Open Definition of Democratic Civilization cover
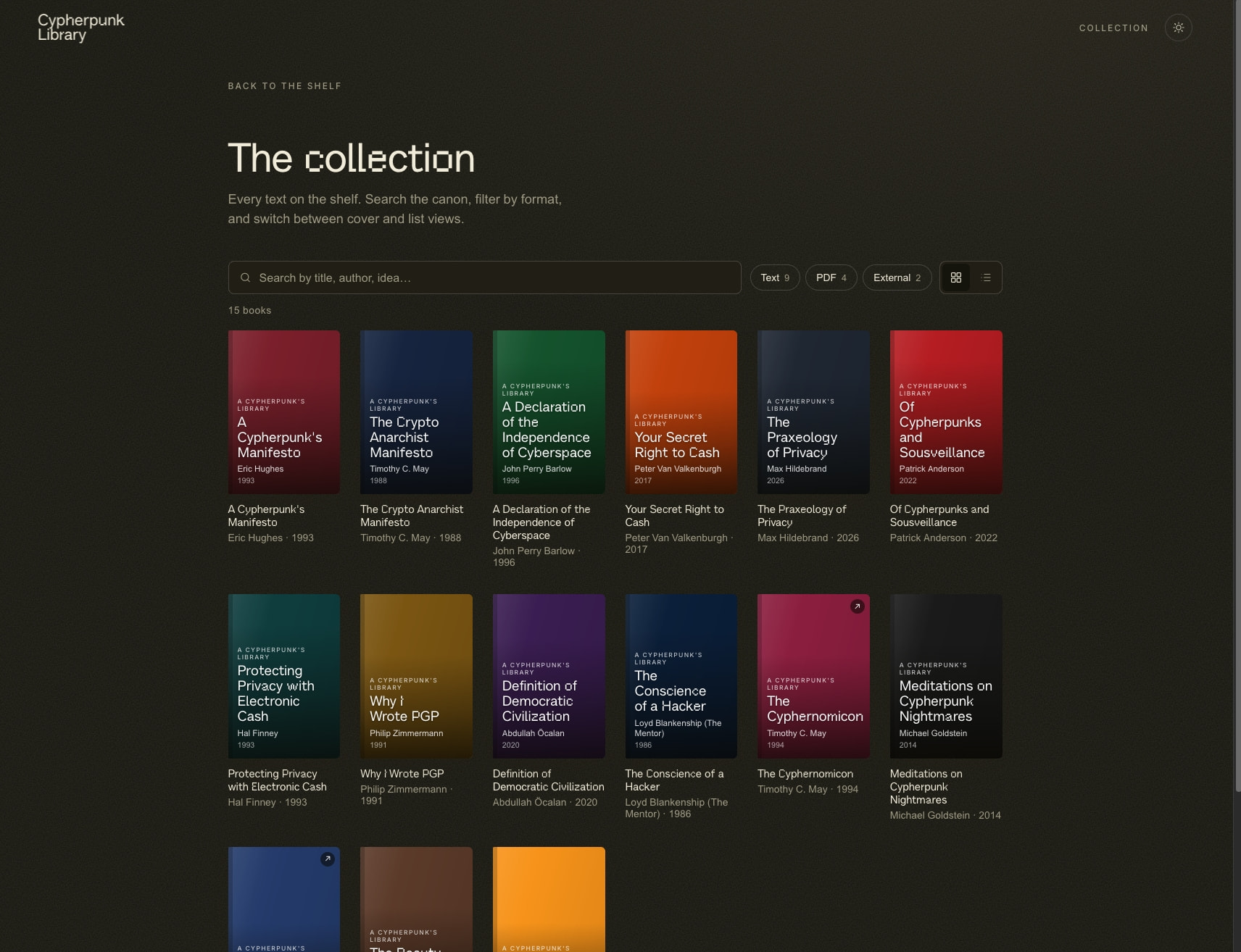 549,676
